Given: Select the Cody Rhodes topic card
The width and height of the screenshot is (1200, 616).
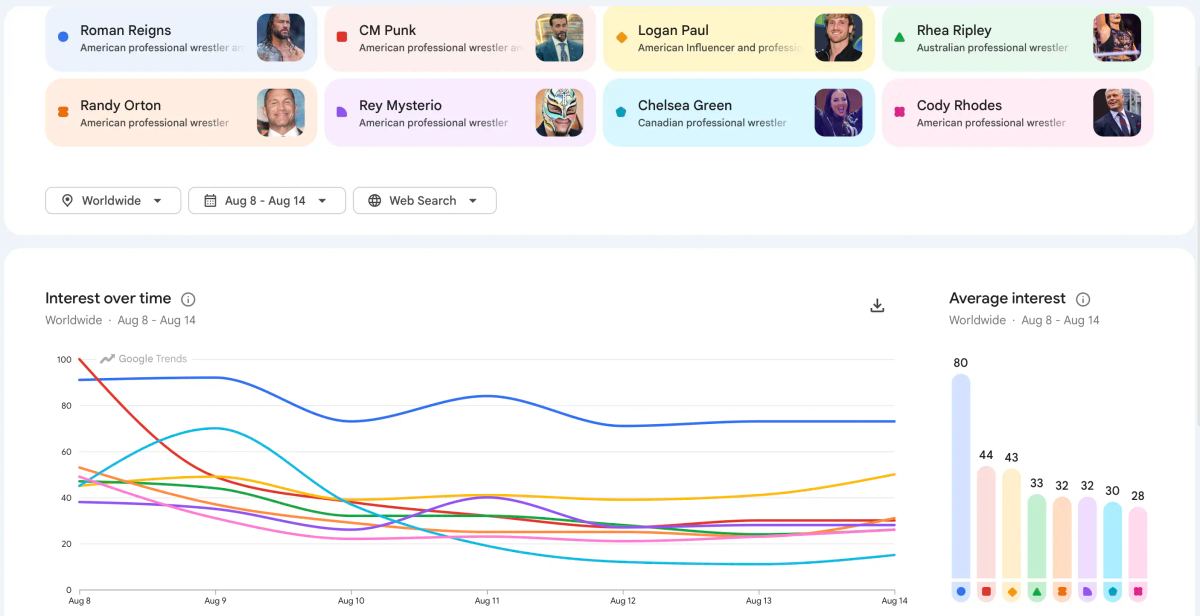Looking at the screenshot, I should click(1018, 113).
